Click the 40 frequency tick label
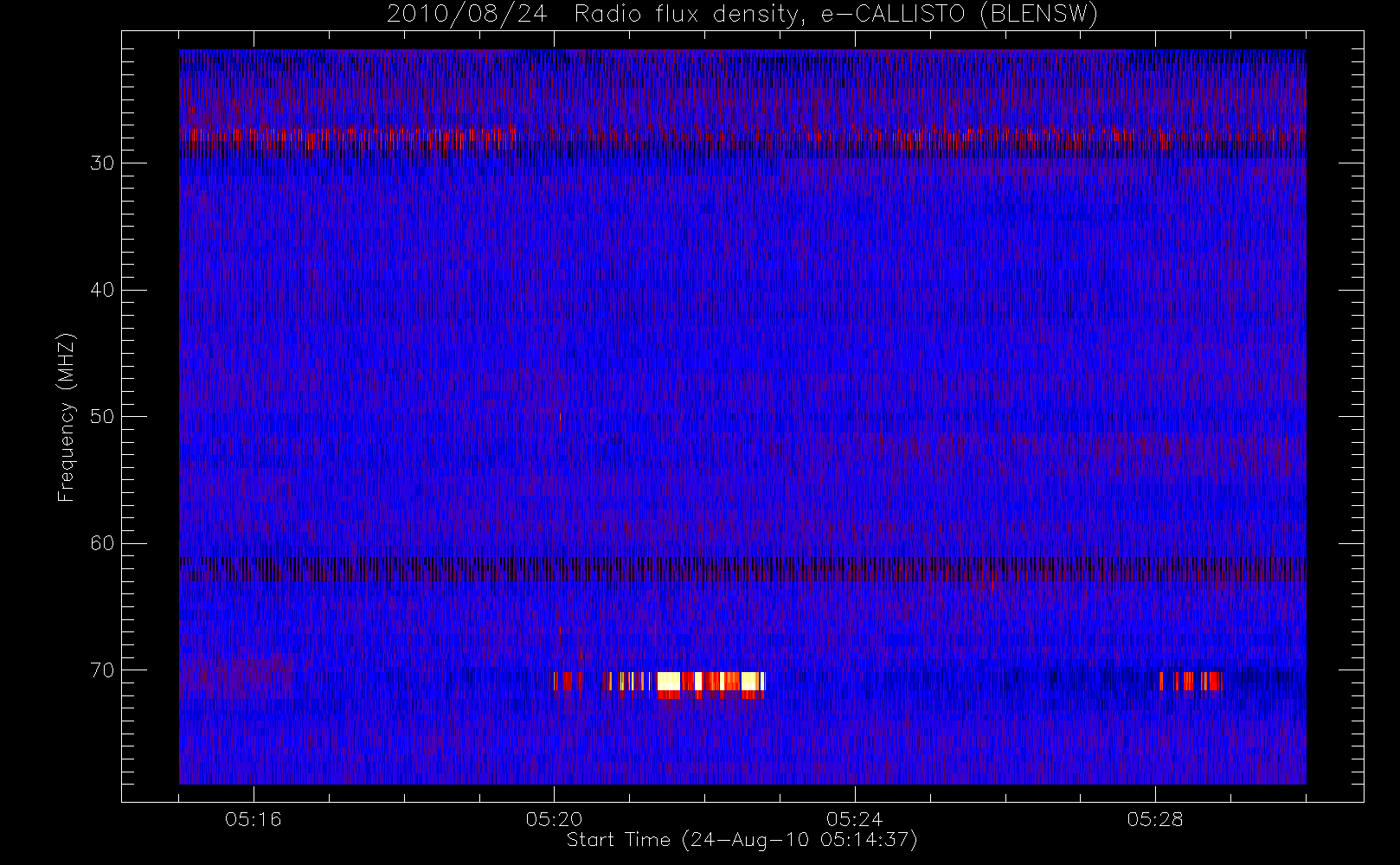Screen dimensions: 1400x865 tap(102, 290)
